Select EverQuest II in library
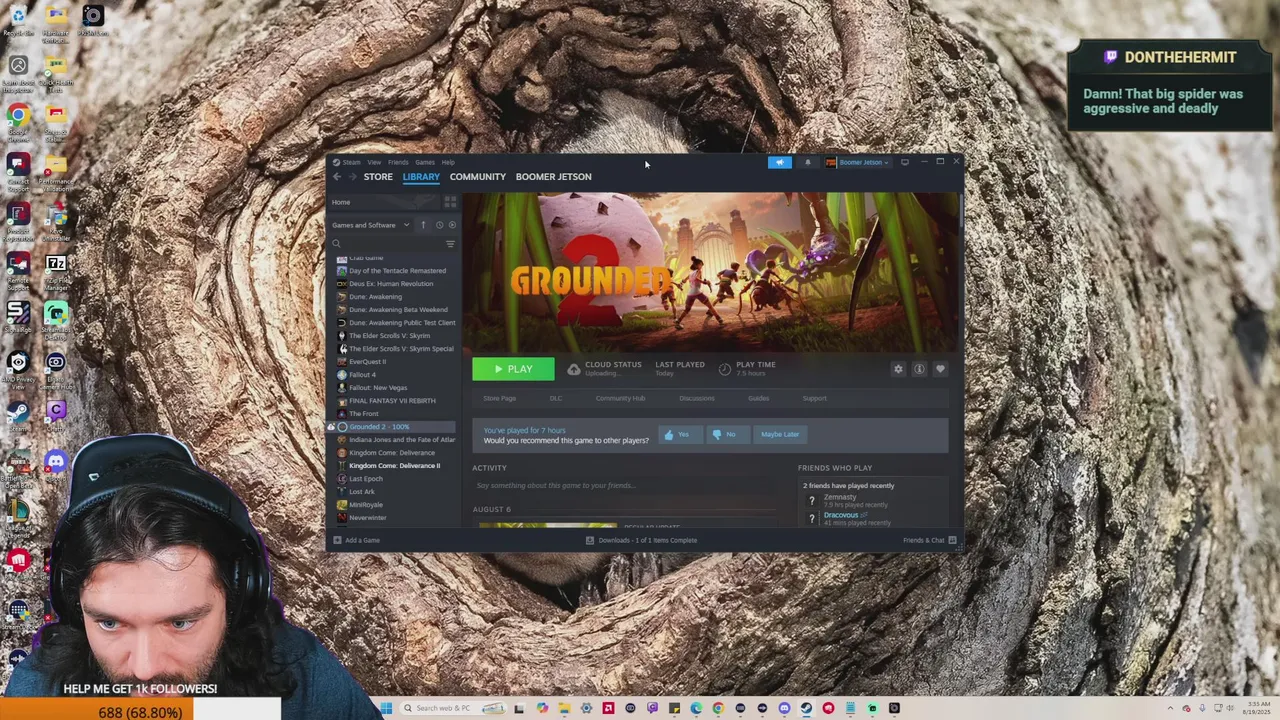Image resolution: width=1280 pixels, height=720 pixels. [367, 362]
